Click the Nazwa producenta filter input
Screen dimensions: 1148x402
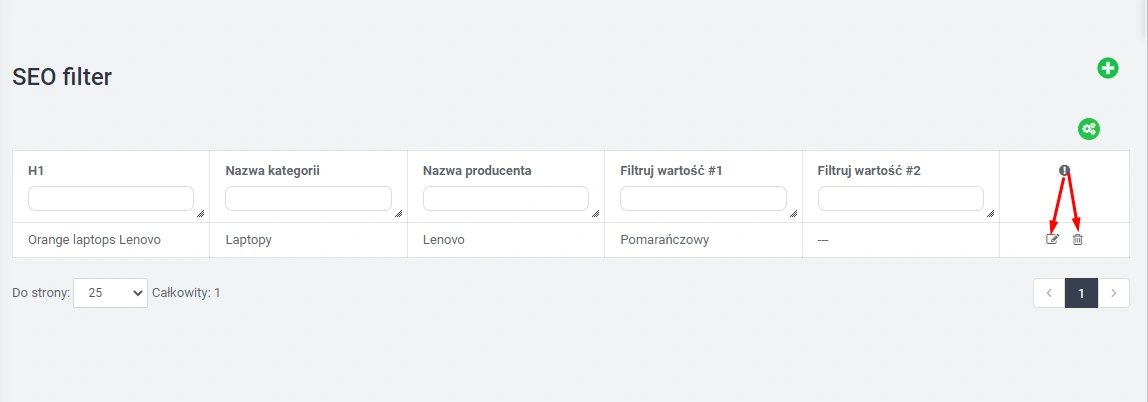[x=505, y=198]
